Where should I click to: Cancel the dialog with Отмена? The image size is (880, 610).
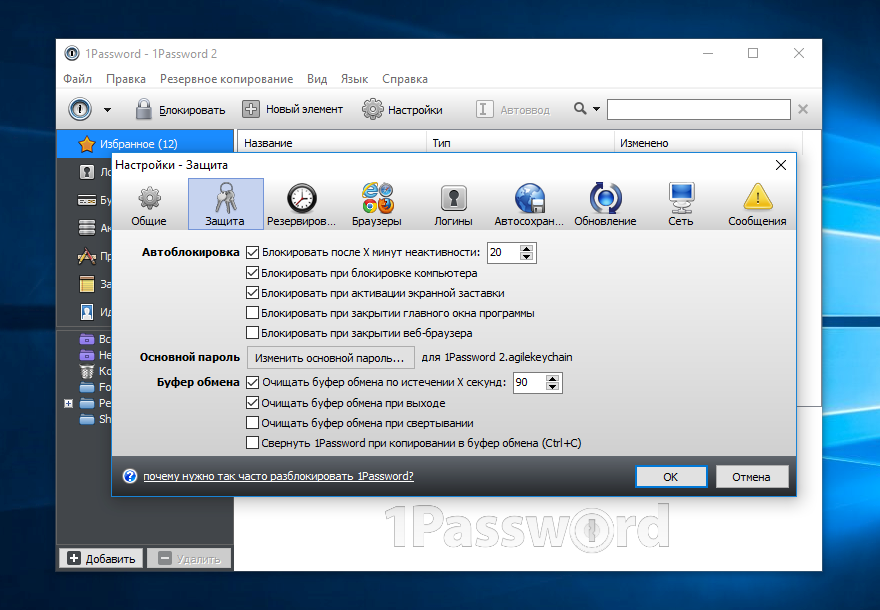point(751,477)
